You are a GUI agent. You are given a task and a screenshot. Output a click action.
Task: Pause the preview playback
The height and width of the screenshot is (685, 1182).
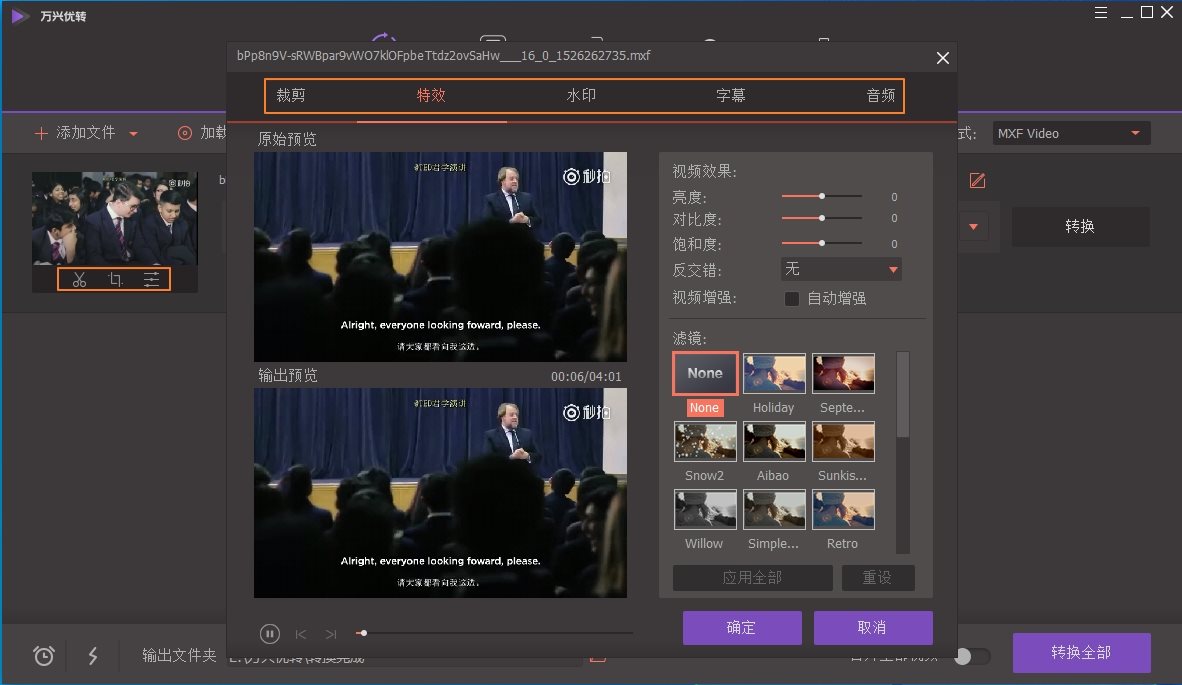click(x=269, y=633)
